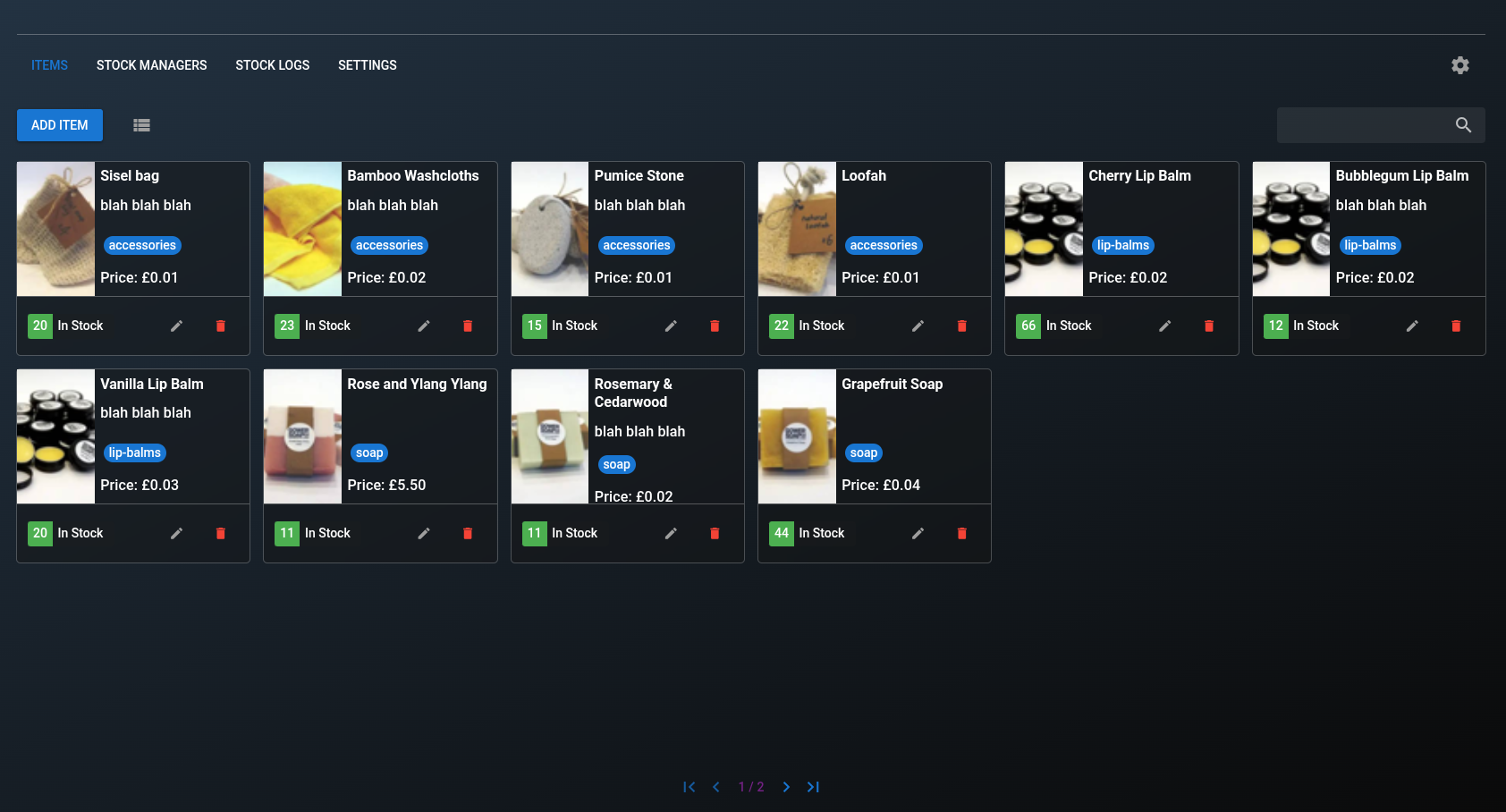This screenshot has height=812, width=1506.
Task: Jump to the last page
Action: 813,787
